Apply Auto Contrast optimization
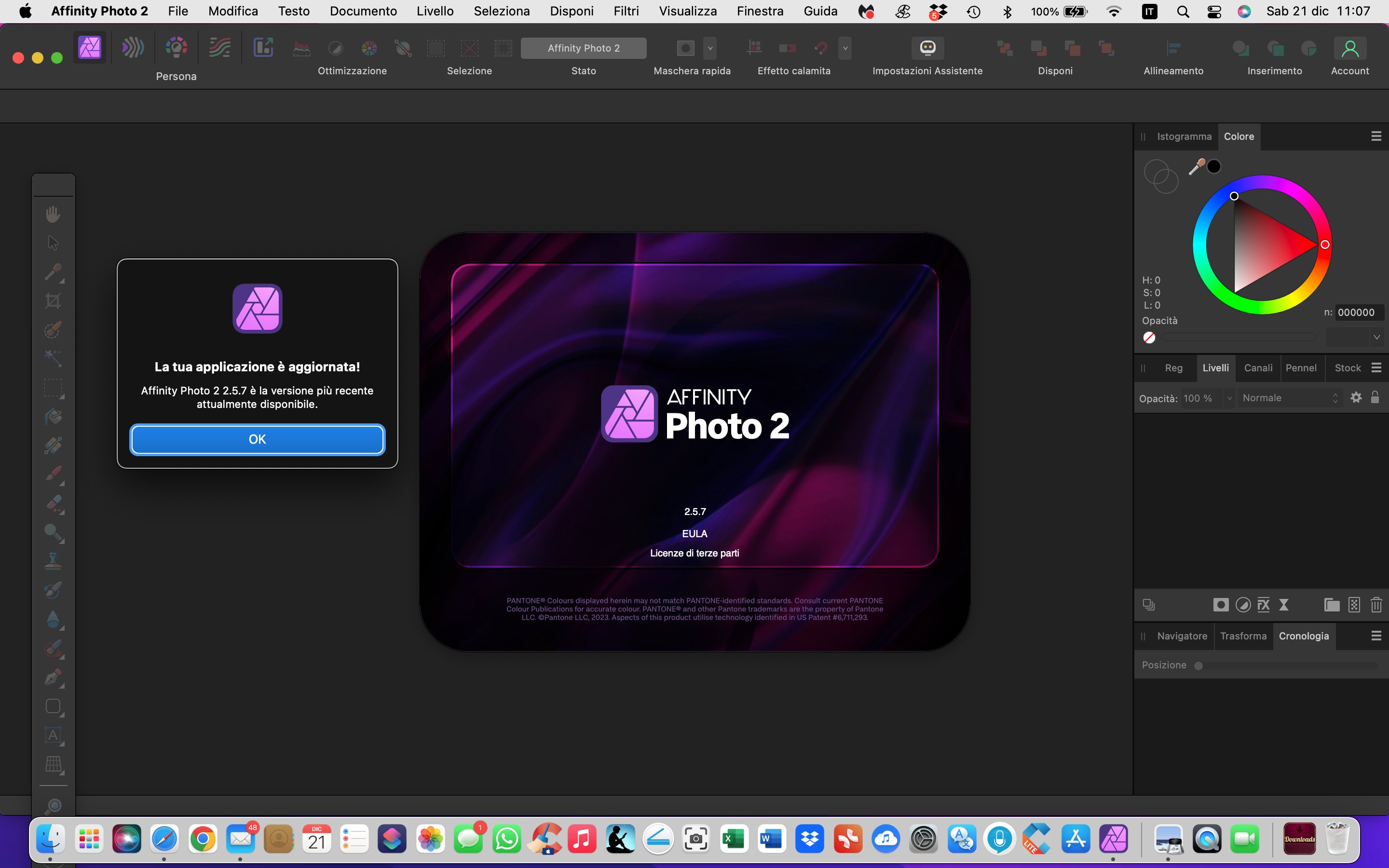This screenshot has height=868, width=1389. pos(336,48)
